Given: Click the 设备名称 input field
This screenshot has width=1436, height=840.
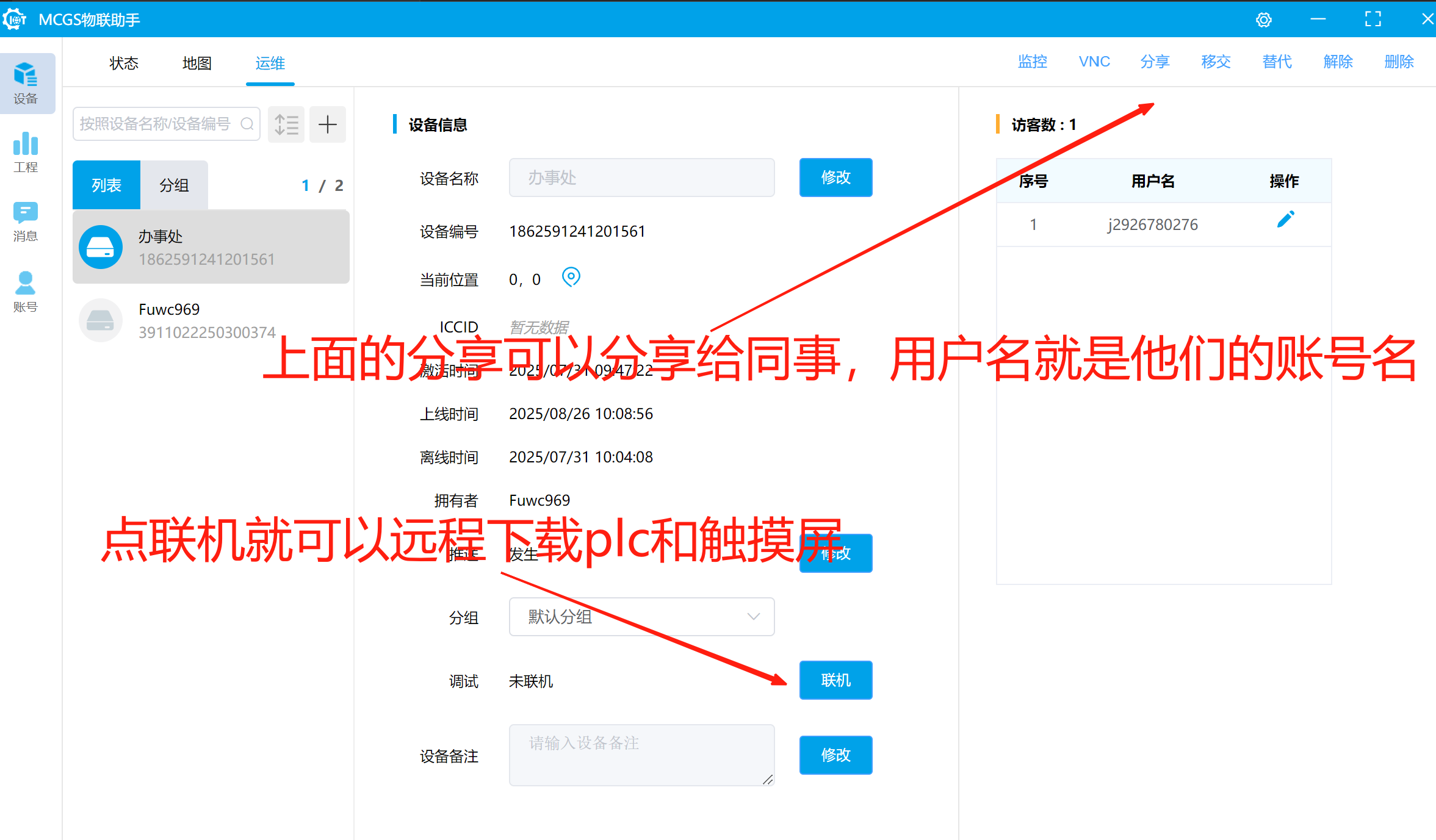Looking at the screenshot, I should (641, 178).
